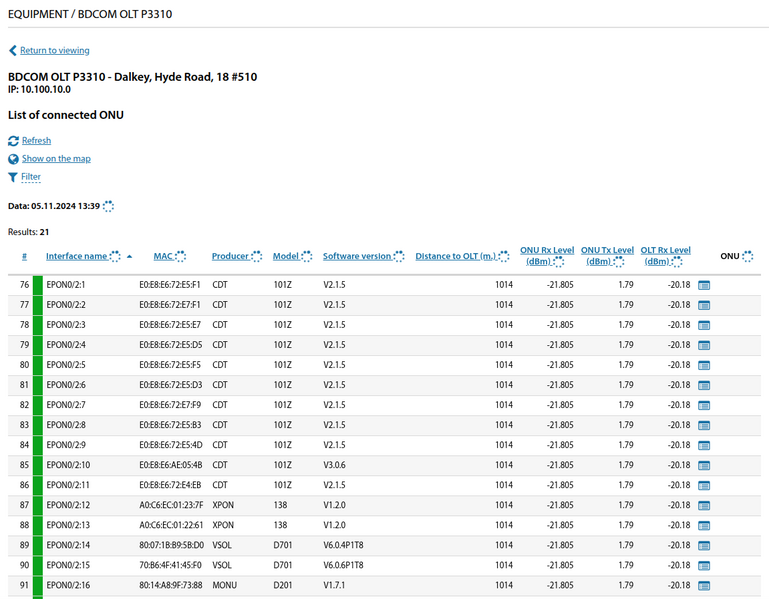Open ONU details icon for EPON0/2:1
Viewport: 769px width, 599px height.
[704, 285]
